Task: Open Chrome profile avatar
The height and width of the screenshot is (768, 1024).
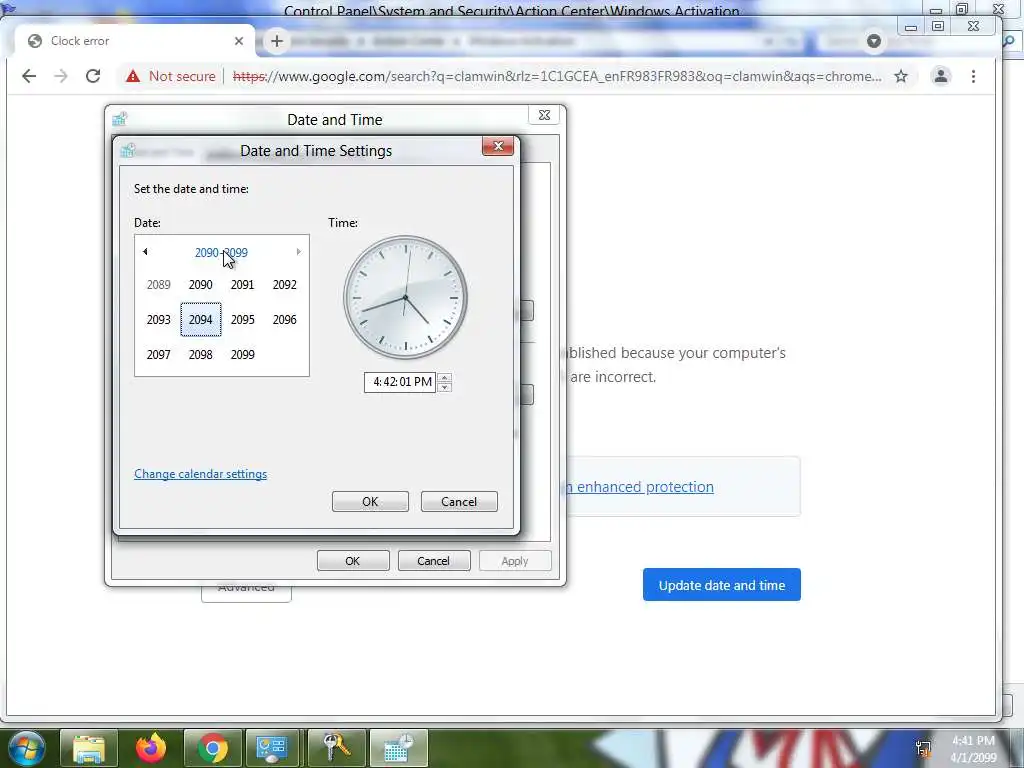Action: click(940, 76)
